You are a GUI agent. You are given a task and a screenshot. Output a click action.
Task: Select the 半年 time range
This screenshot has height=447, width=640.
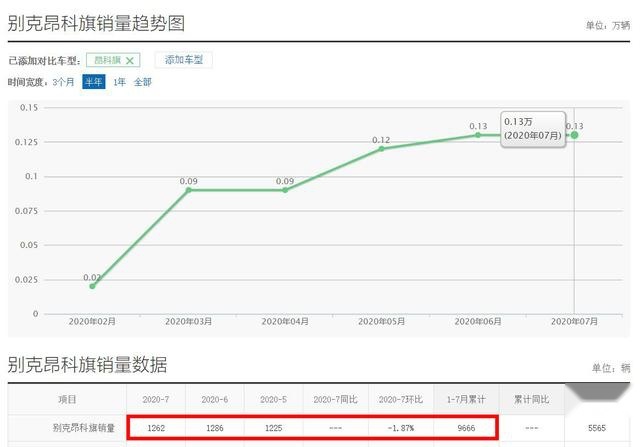tap(93, 82)
